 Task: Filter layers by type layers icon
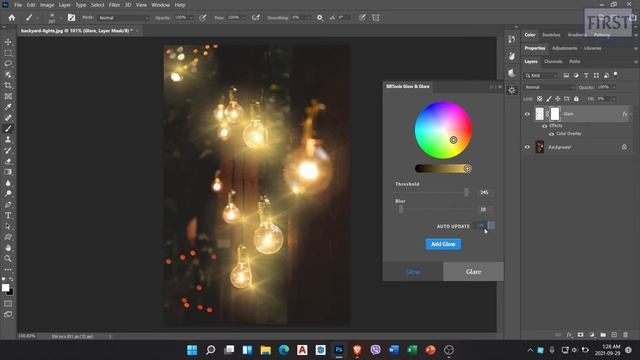pyautogui.click(x=586, y=76)
